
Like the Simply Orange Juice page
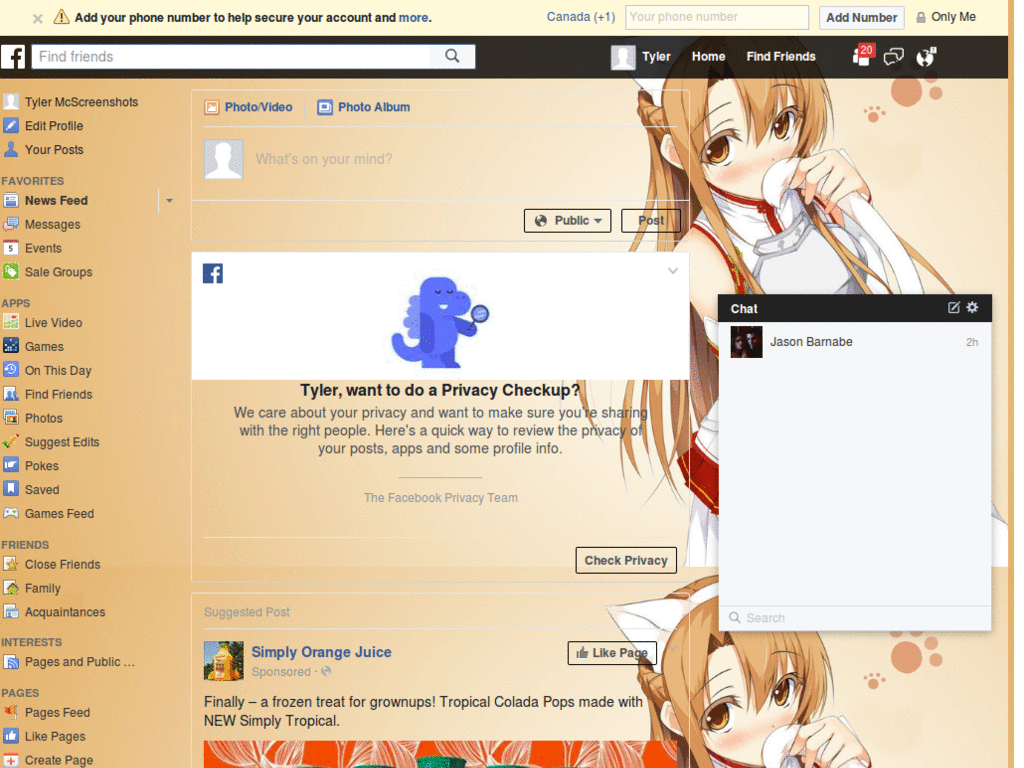point(612,652)
